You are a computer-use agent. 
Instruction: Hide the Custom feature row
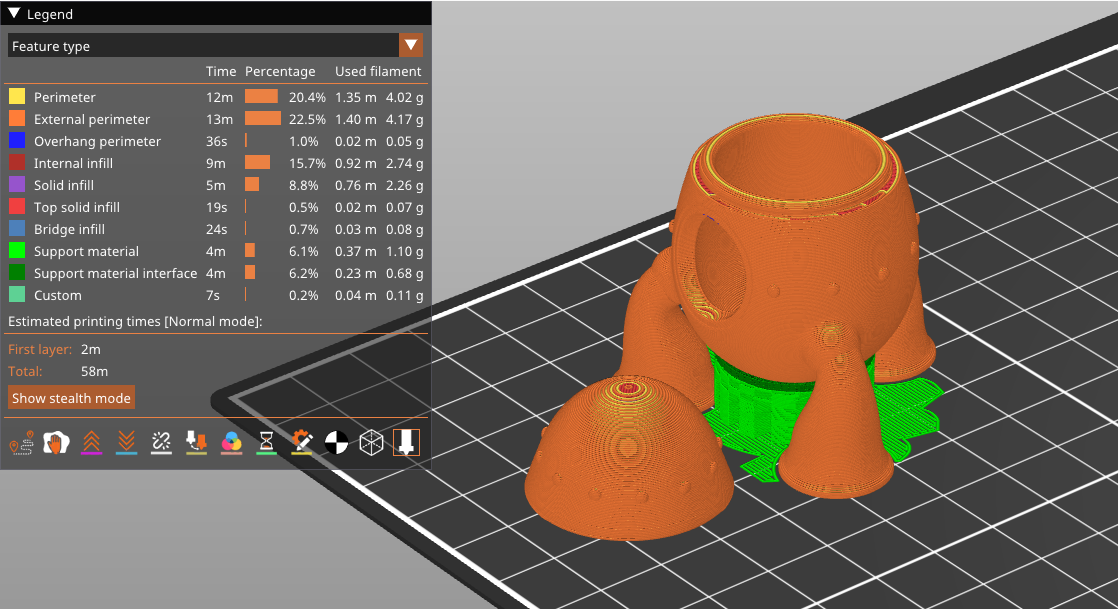[x=215, y=295]
